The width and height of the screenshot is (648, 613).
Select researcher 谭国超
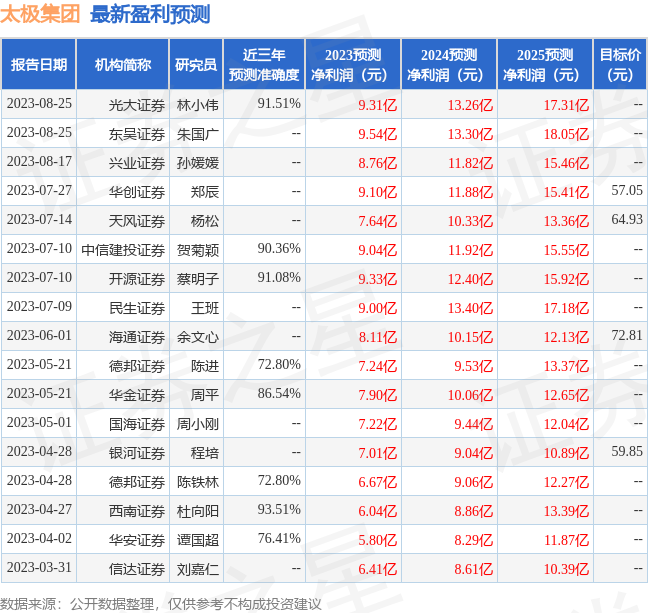(x=198, y=540)
